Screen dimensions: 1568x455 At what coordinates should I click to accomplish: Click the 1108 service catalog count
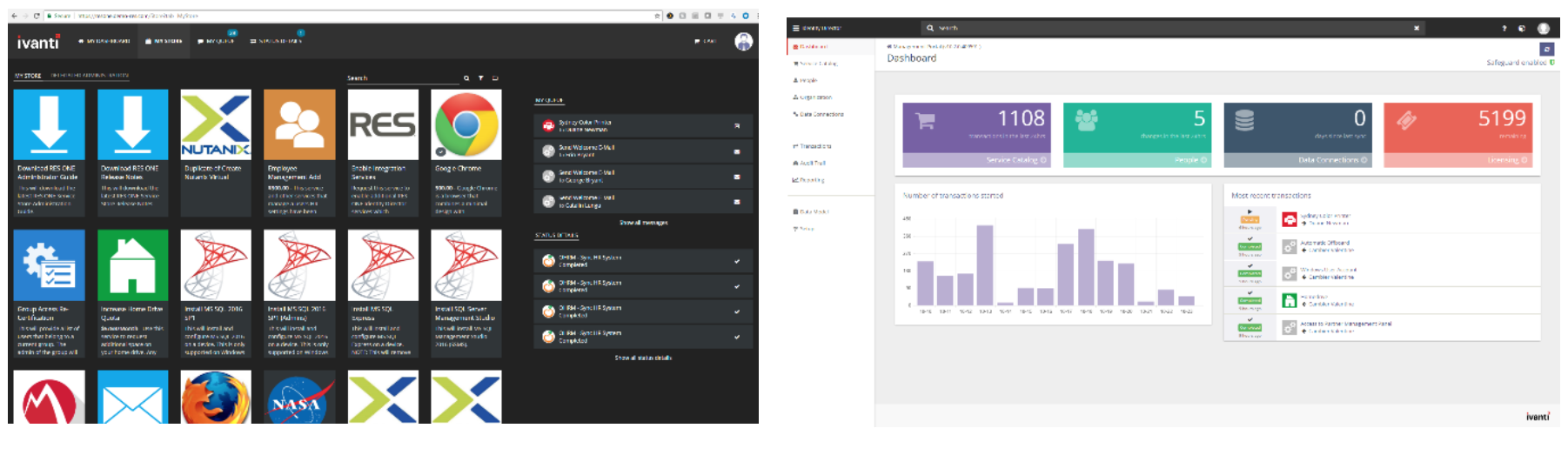tap(1021, 118)
